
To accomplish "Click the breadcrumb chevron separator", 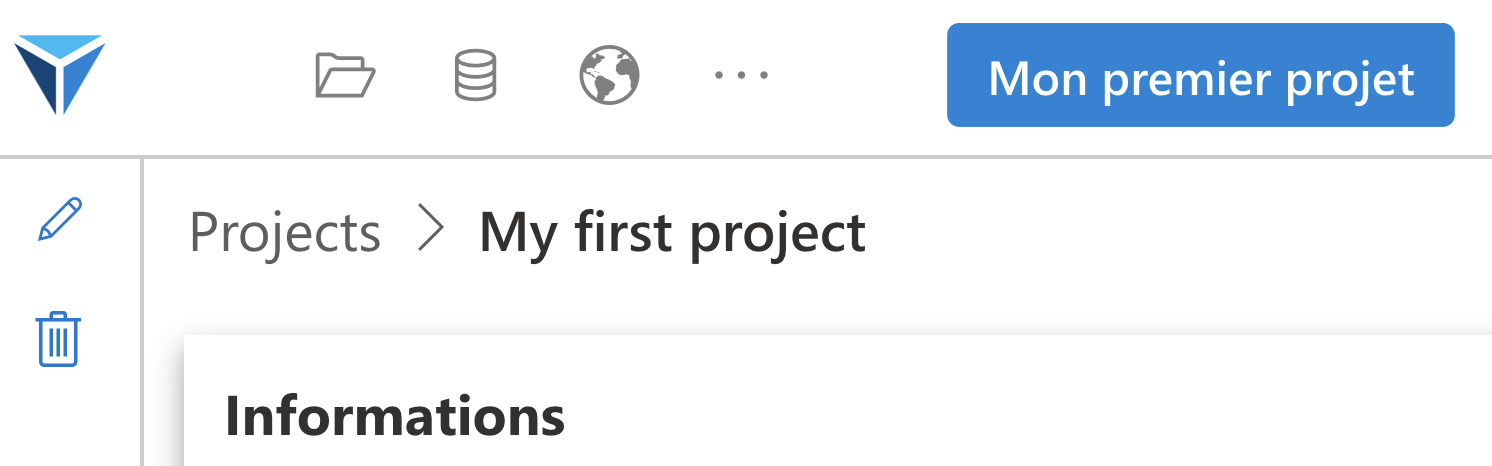I will [430, 231].
